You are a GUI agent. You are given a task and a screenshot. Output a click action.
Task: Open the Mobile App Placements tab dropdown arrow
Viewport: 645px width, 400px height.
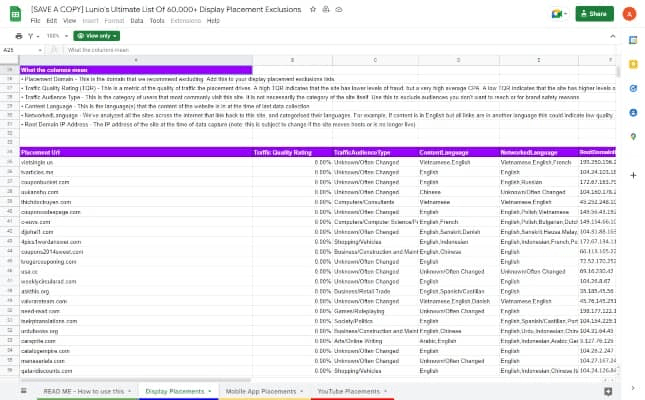pyautogui.click(x=302, y=391)
